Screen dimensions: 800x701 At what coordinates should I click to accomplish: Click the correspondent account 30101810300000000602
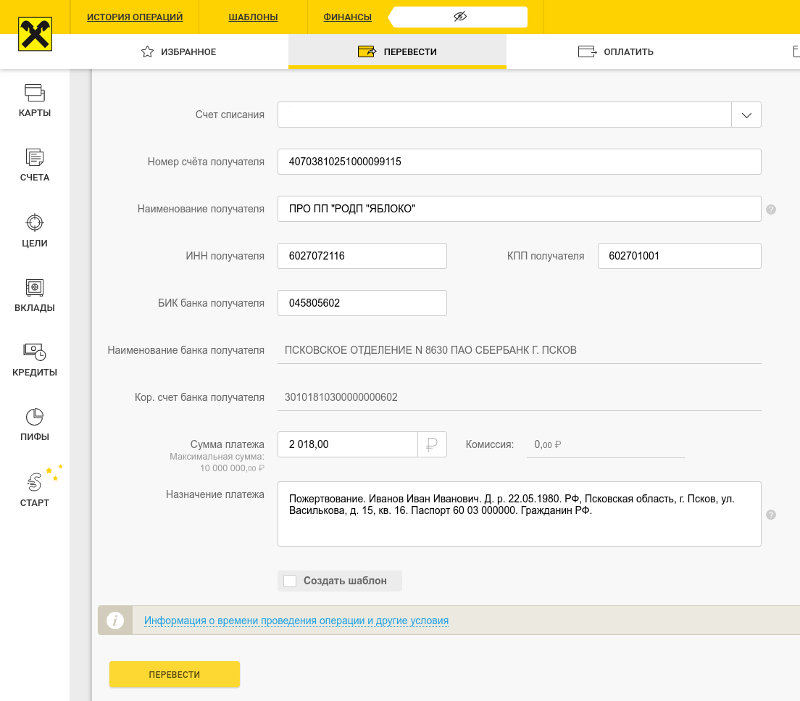tap(341, 397)
